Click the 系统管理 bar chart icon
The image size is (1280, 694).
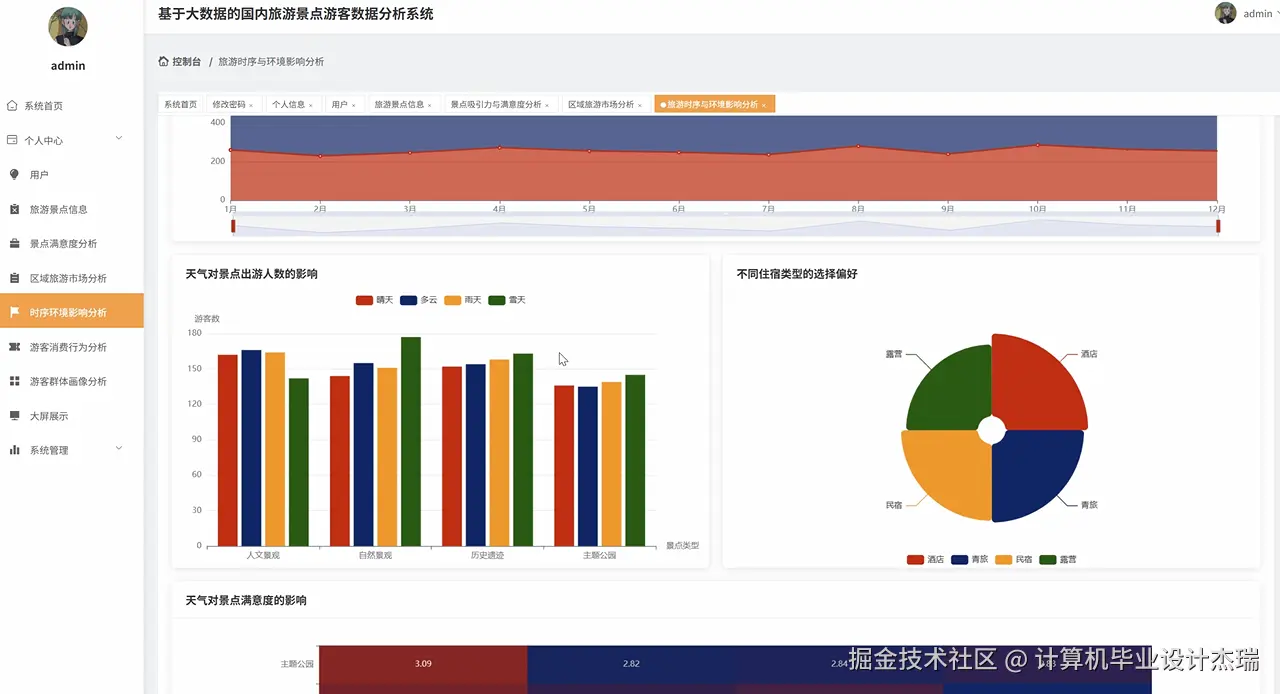(14, 450)
